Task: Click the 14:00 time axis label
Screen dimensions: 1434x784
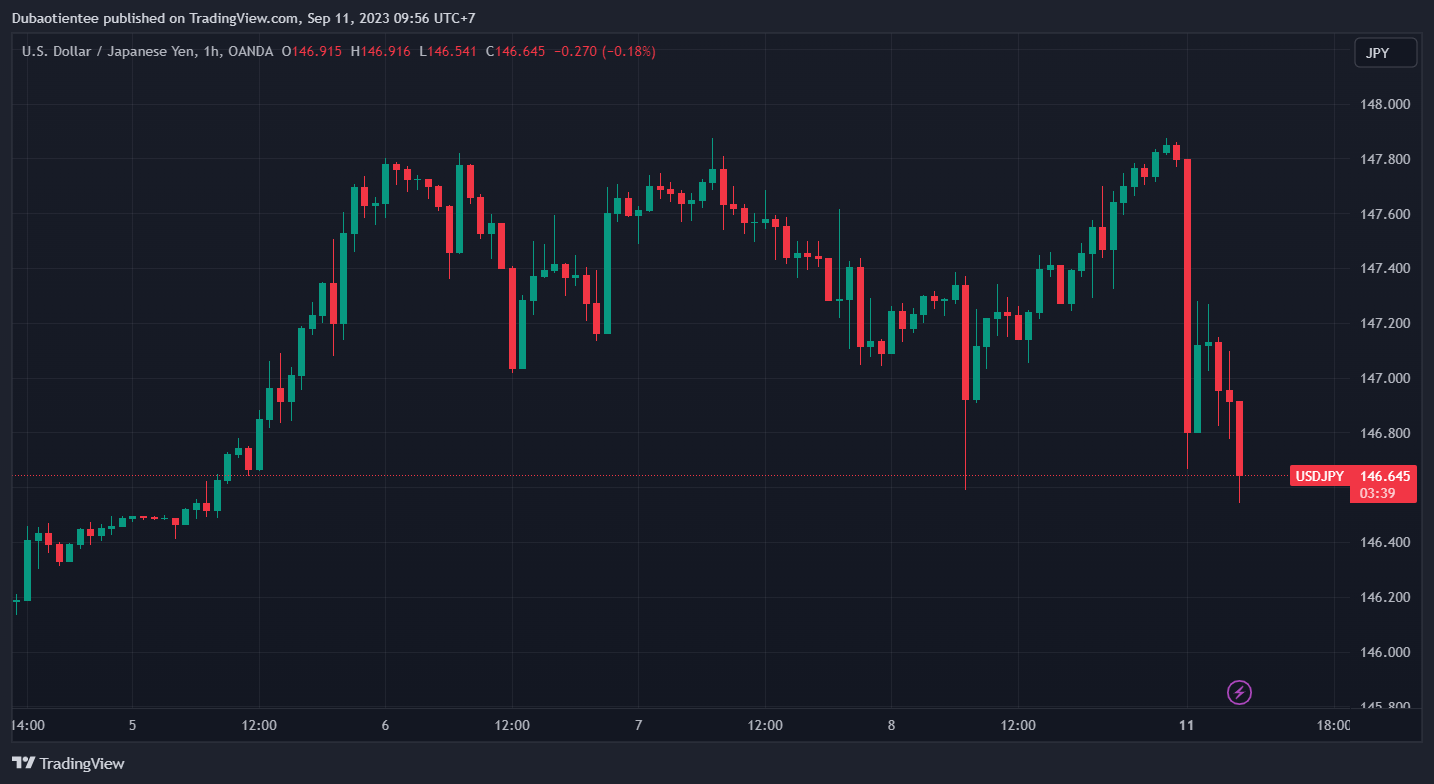Action: [27, 725]
